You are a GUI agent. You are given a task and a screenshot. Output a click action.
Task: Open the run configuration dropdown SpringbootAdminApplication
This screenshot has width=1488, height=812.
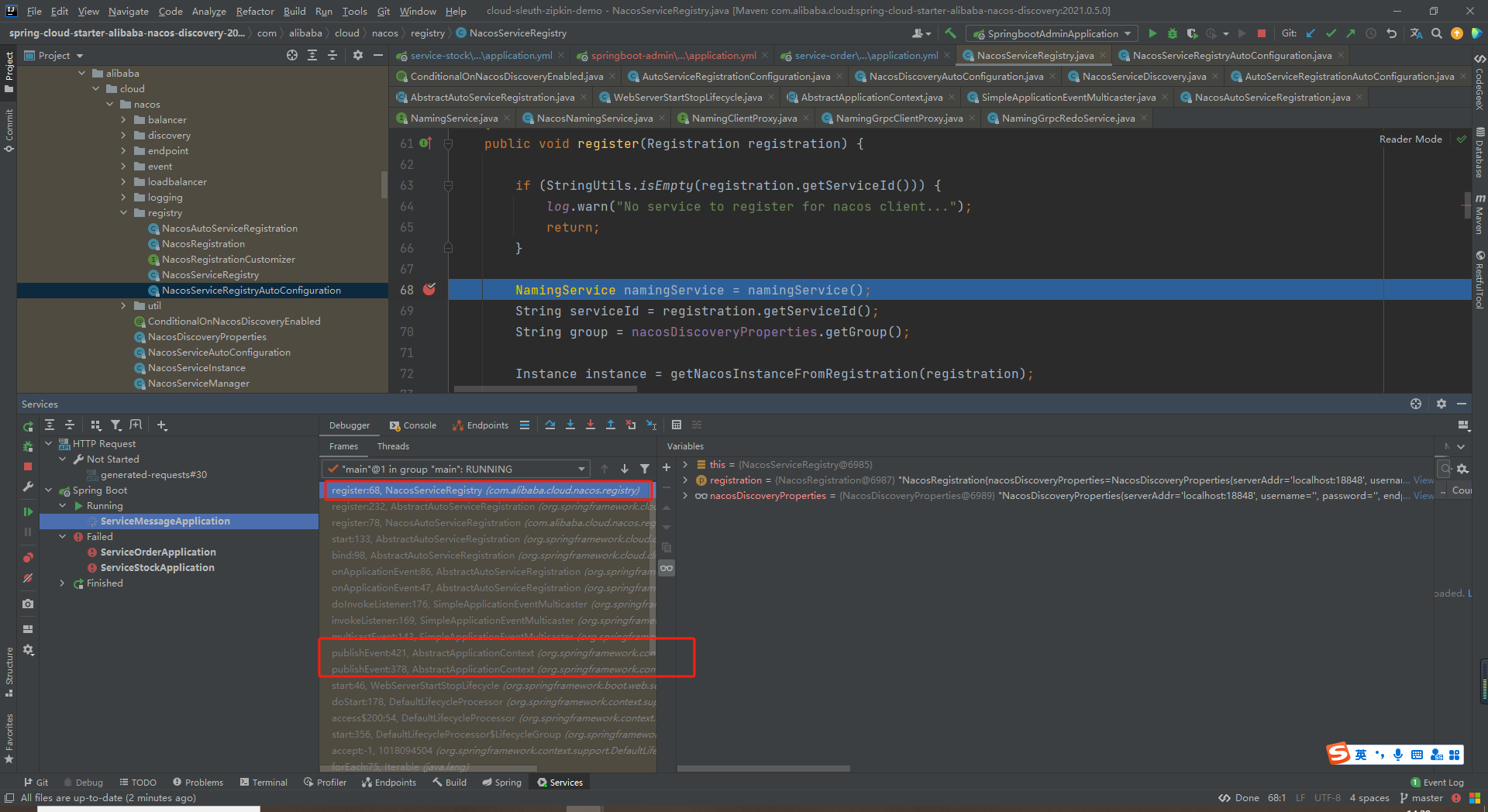pos(1052,33)
